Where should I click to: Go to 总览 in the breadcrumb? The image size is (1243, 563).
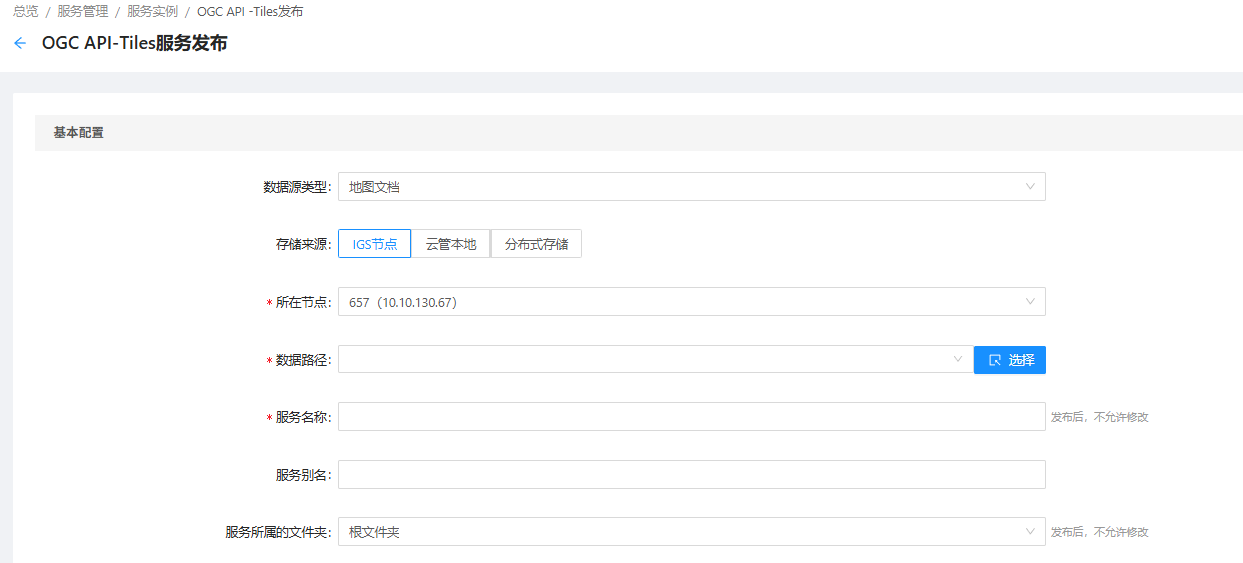tap(26, 12)
